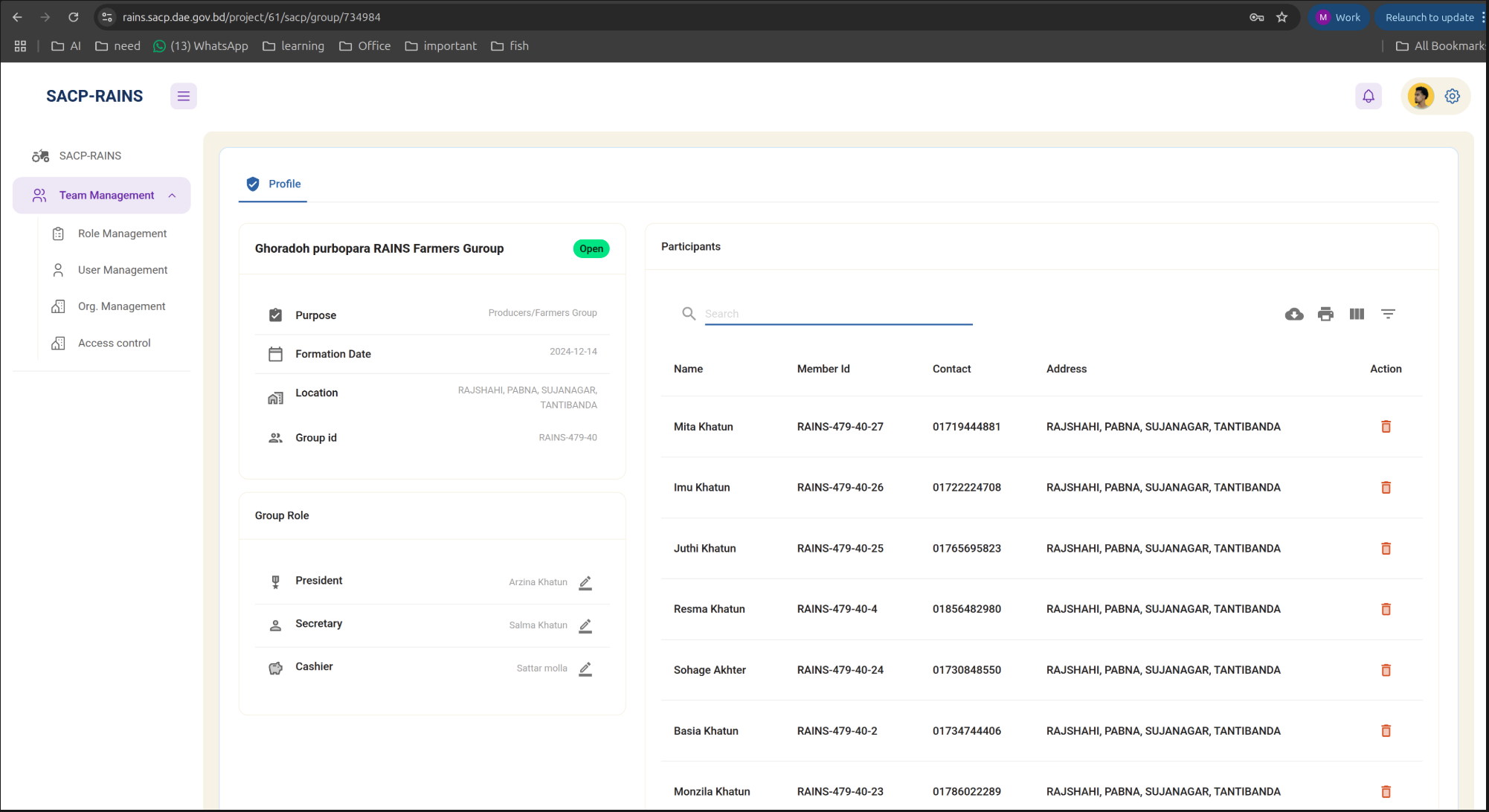This screenshot has height=812, width=1489.
Task: Delete participant Juthi Khatun
Action: click(1386, 549)
